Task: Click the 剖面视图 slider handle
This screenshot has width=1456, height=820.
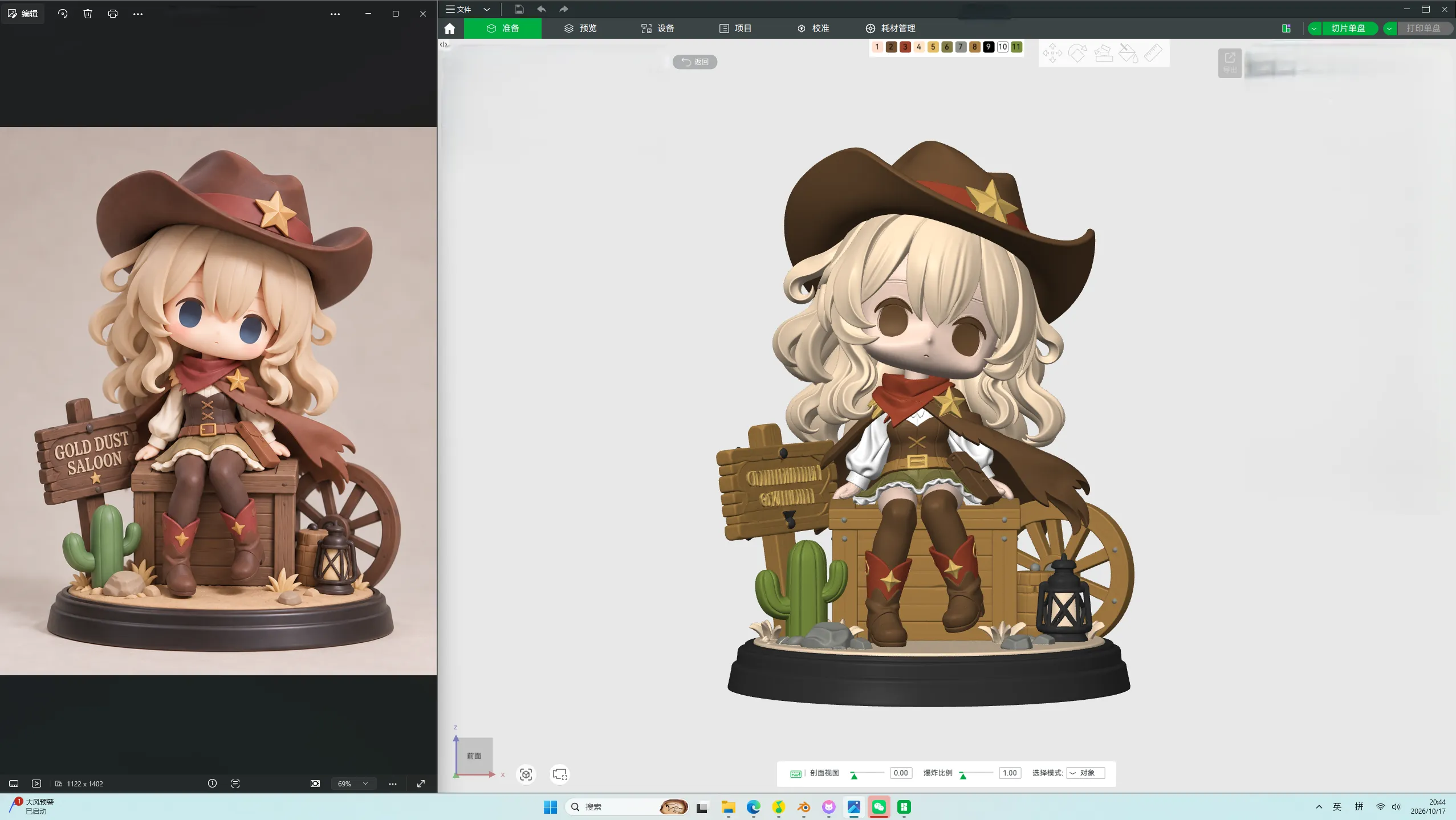Action: coord(854,776)
